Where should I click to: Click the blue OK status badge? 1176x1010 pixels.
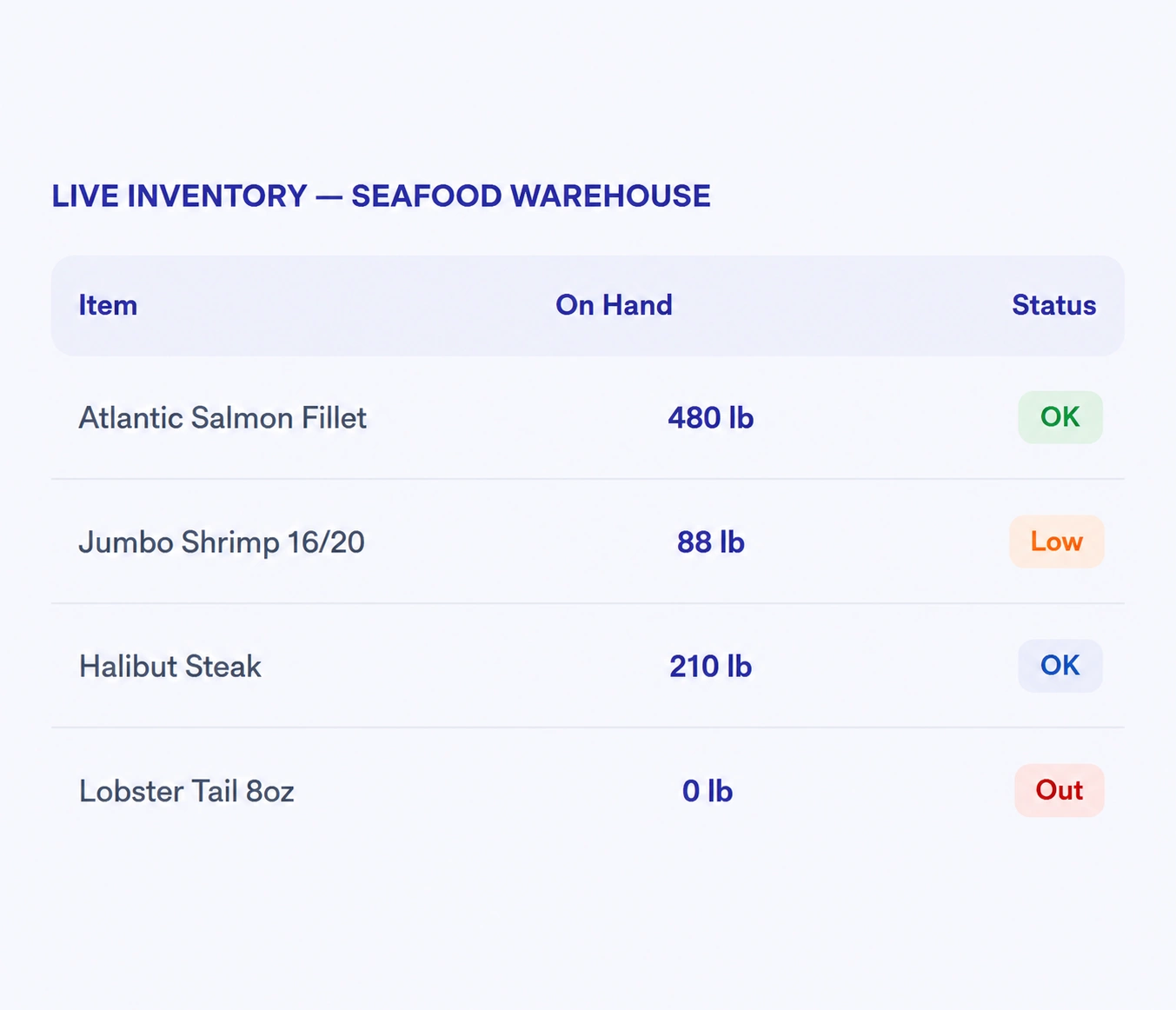tap(1060, 666)
